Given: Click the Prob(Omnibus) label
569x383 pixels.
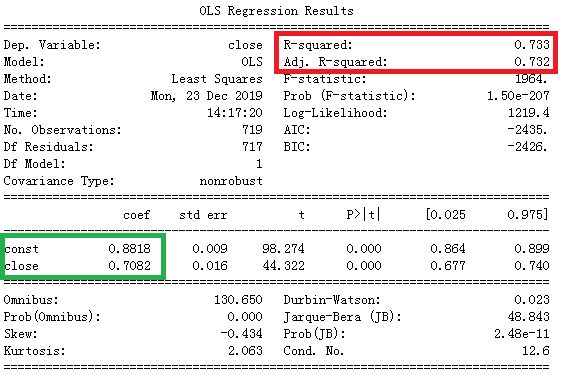Looking at the screenshot, I should pyautogui.click(x=52, y=317).
